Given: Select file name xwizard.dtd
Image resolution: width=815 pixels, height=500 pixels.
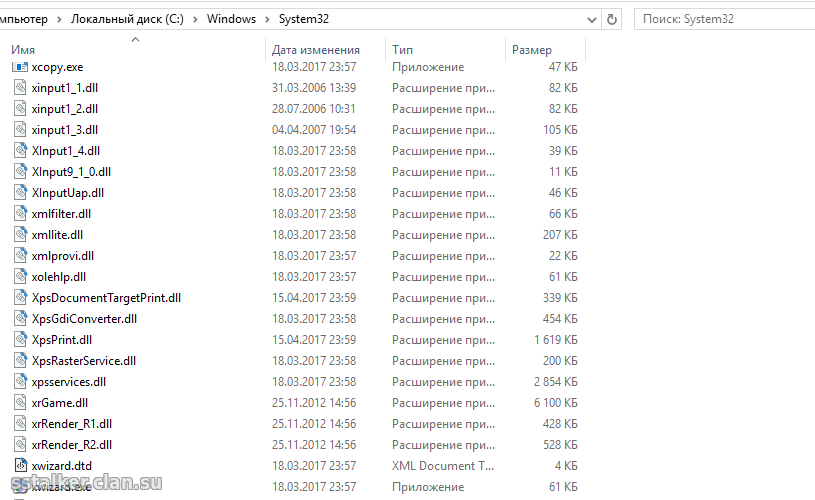Looking at the screenshot, I should click(x=61, y=466).
